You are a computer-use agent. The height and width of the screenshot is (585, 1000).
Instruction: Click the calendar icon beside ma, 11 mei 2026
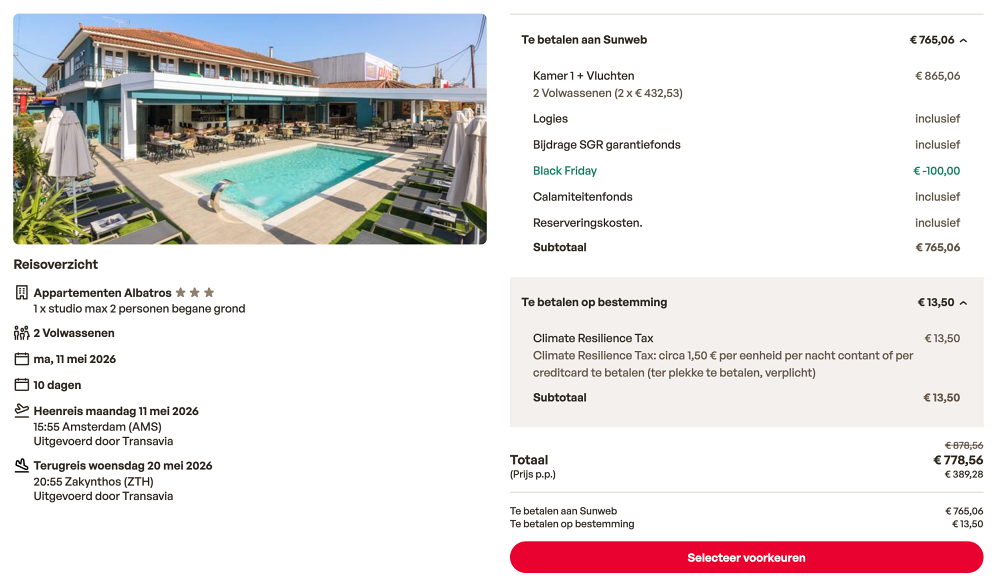tap(22, 359)
